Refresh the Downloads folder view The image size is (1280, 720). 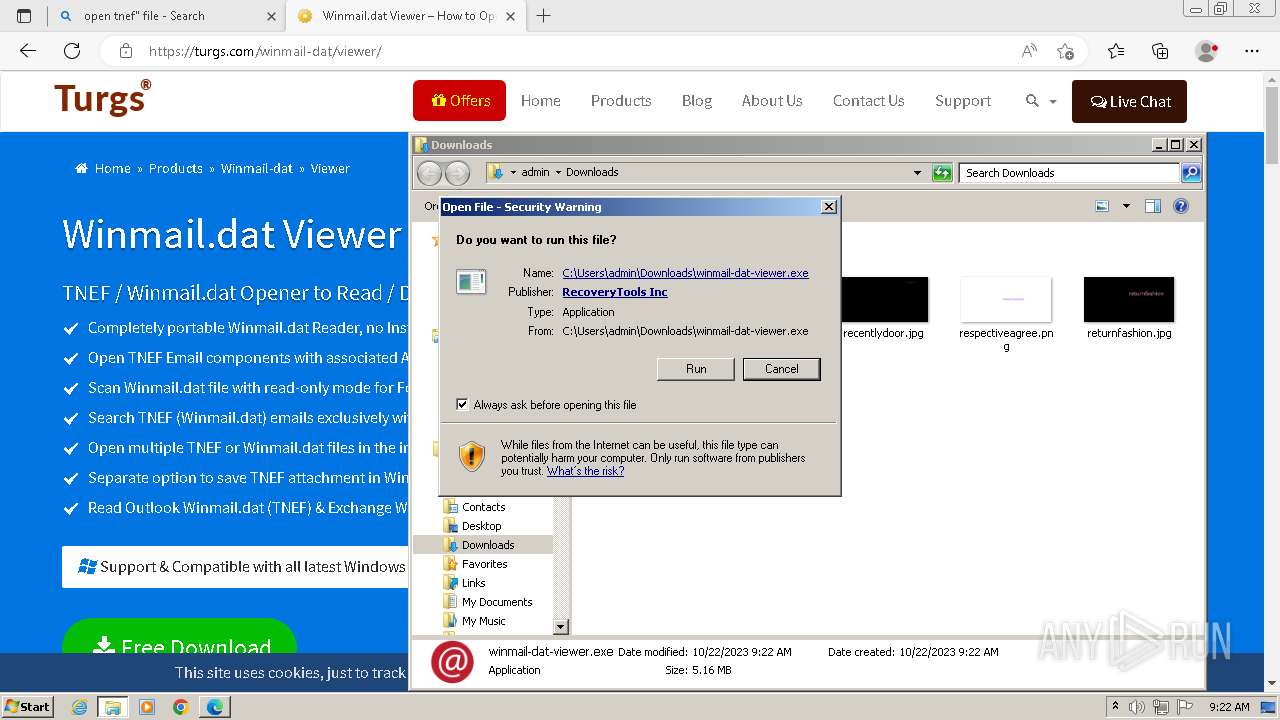point(942,173)
